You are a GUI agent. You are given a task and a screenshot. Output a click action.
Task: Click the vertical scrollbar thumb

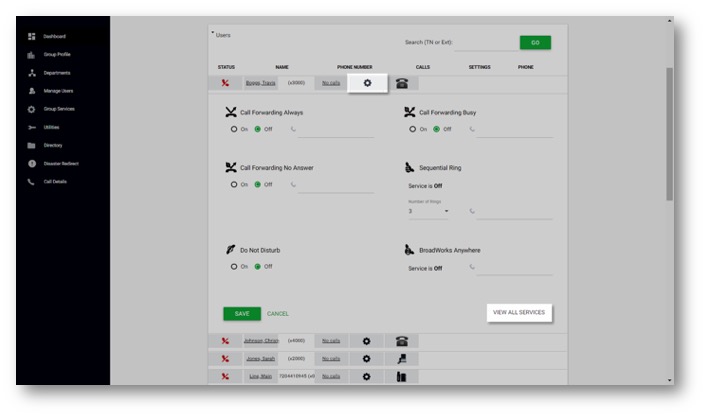(670, 134)
